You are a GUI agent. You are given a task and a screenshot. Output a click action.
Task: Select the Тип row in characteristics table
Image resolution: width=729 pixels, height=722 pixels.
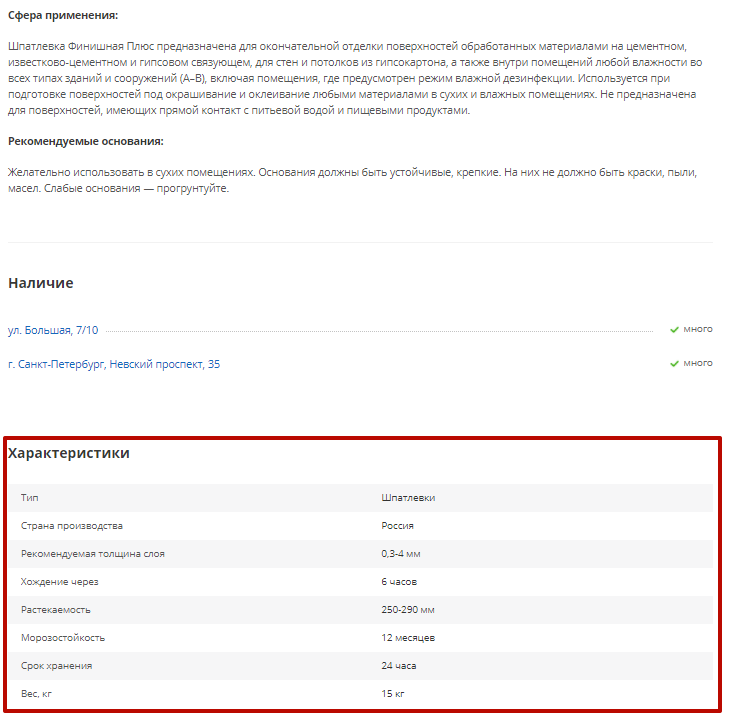tap(360, 498)
